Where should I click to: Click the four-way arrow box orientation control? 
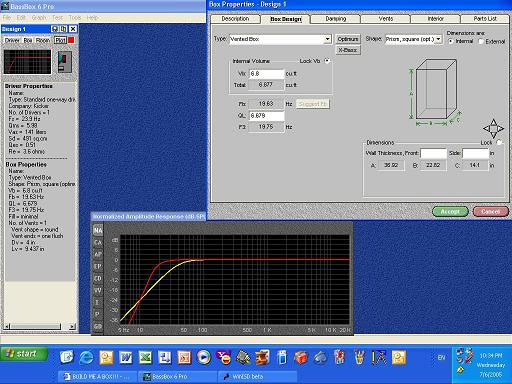click(x=493, y=129)
